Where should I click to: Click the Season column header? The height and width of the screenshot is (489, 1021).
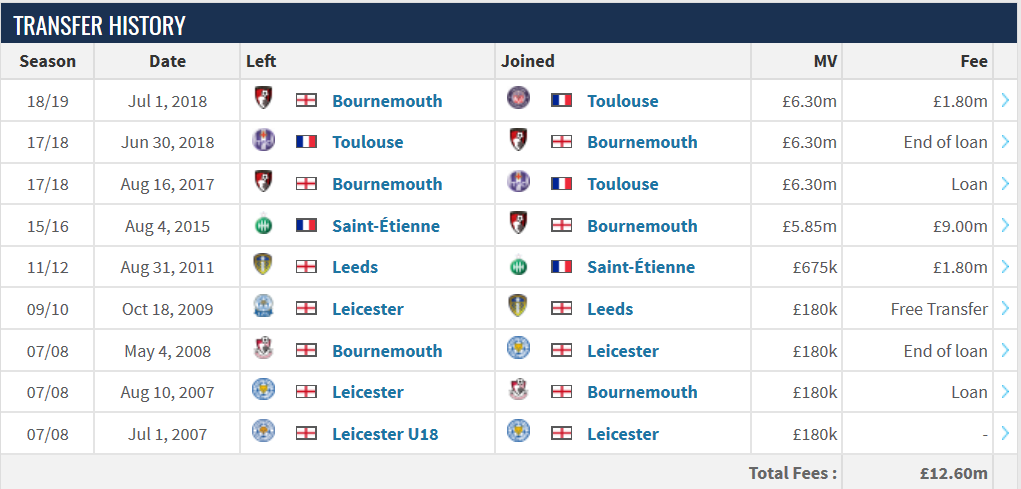coord(48,61)
